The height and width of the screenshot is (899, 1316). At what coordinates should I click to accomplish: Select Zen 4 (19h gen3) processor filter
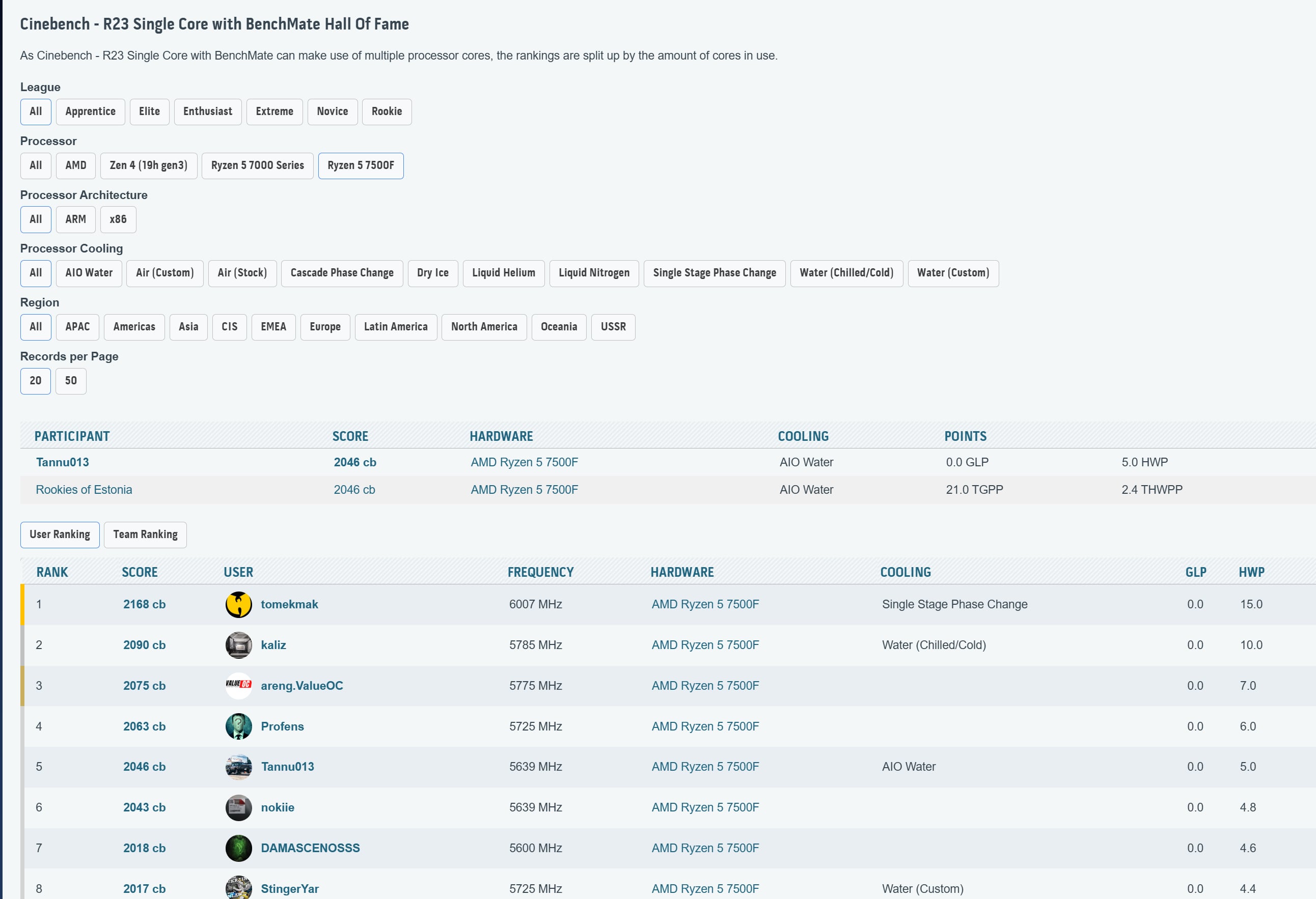(148, 165)
